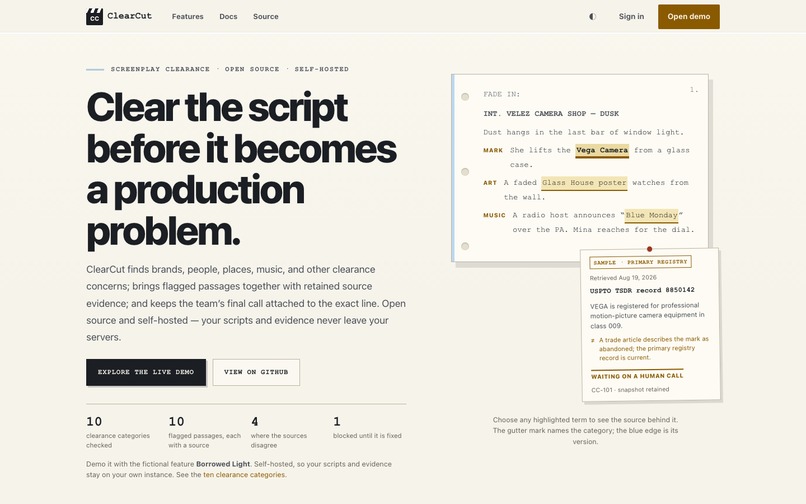Click CC-101 snapshot retained text
This screenshot has height=504, width=806.
630,390
